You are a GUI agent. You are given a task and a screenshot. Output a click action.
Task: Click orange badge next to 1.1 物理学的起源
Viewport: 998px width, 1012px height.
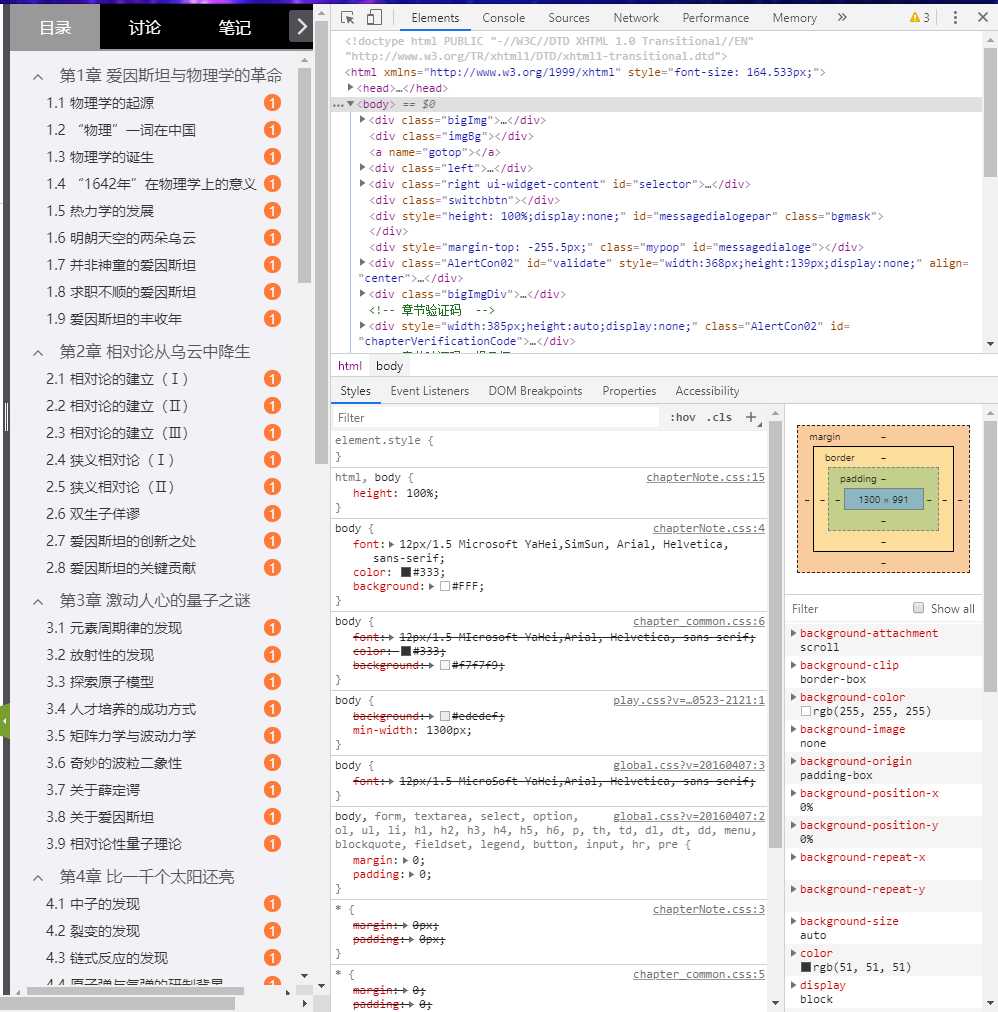[272, 103]
